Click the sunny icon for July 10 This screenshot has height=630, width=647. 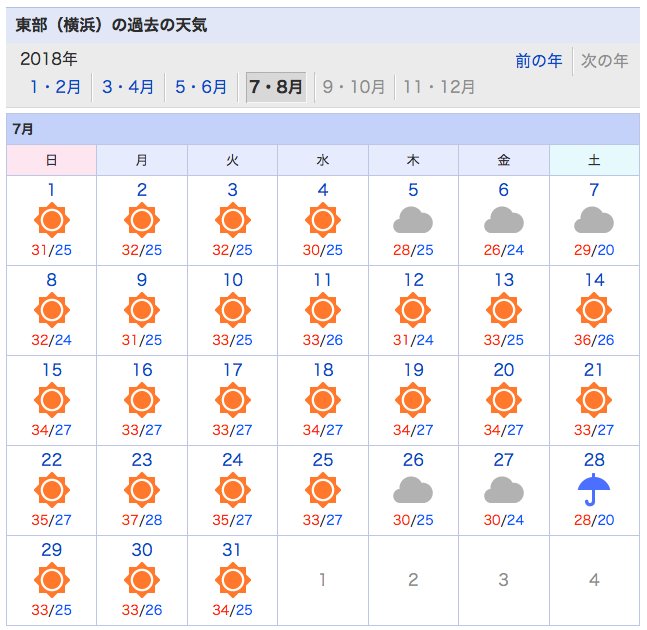[x=233, y=310]
